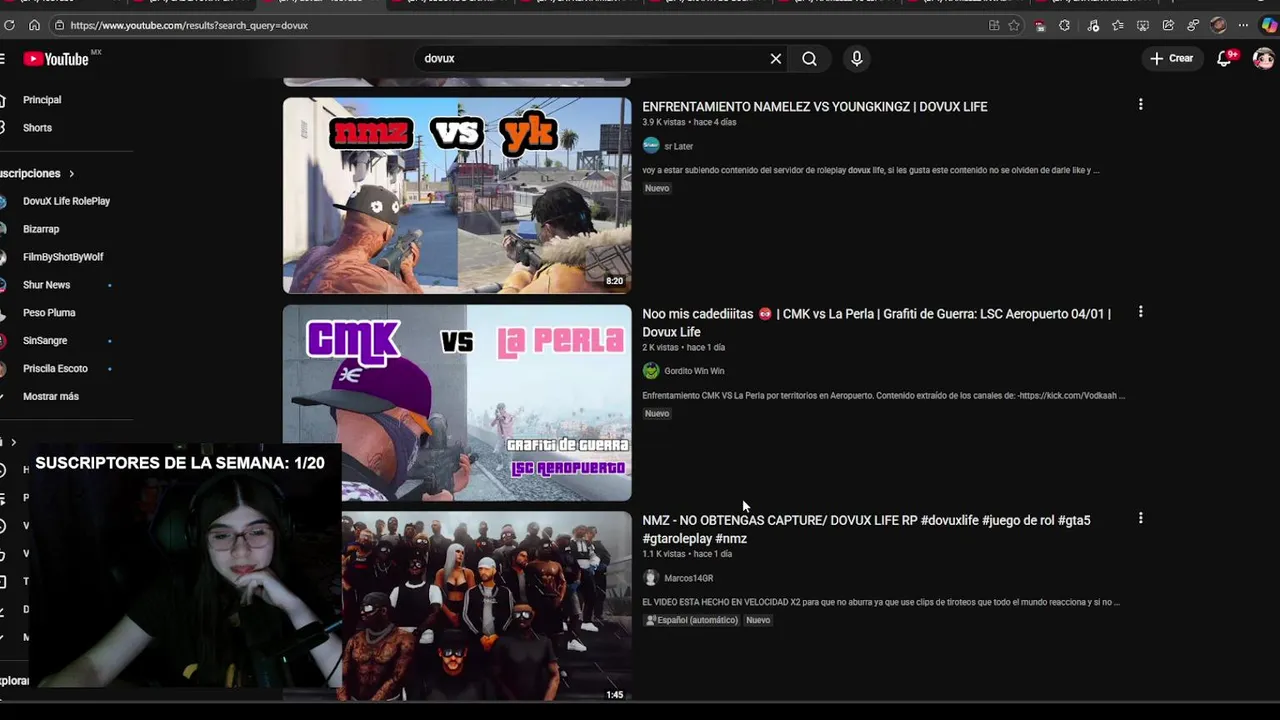The width and height of the screenshot is (1280, 720).
Task: Open FilmByShotByWolf subscription
Action: click(x=62, y=257)
